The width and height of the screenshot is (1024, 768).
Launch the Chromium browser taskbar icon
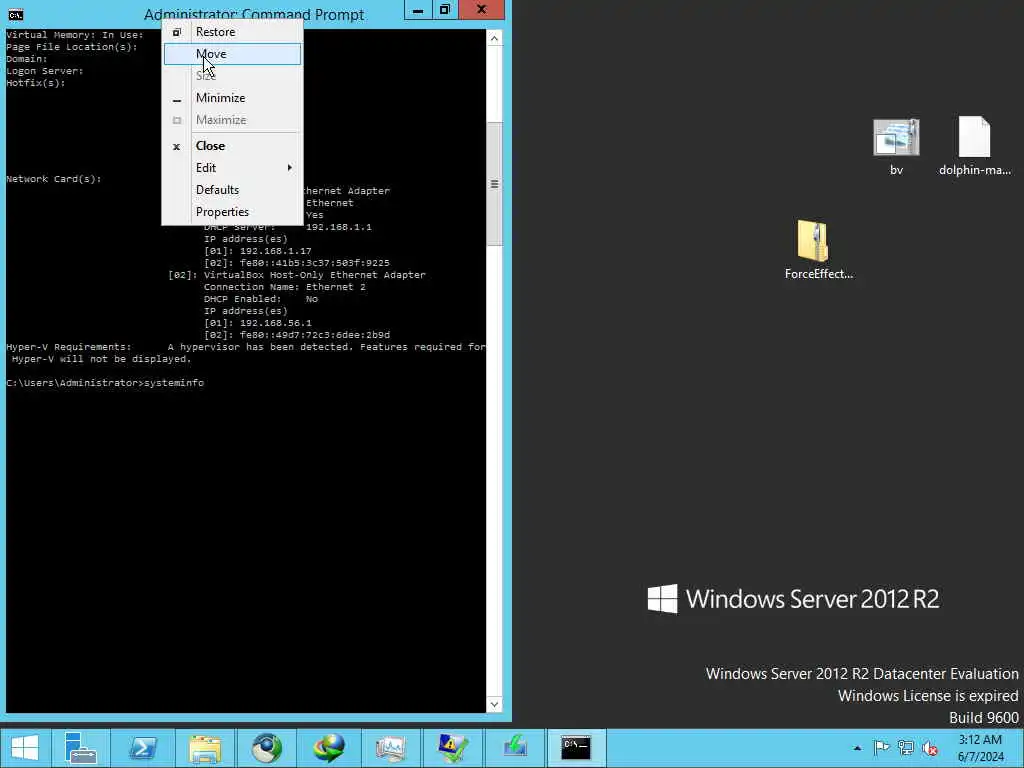[266, 748]
